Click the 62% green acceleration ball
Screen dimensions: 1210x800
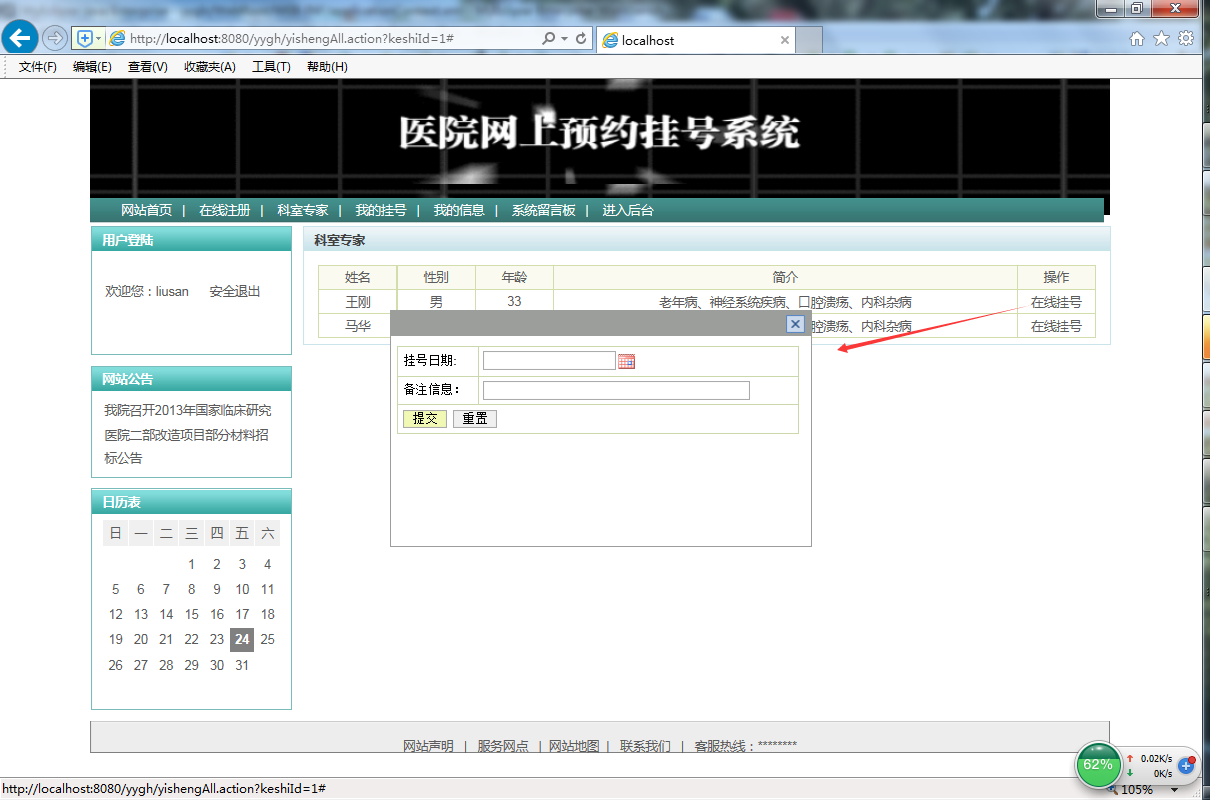[1098, 765]
